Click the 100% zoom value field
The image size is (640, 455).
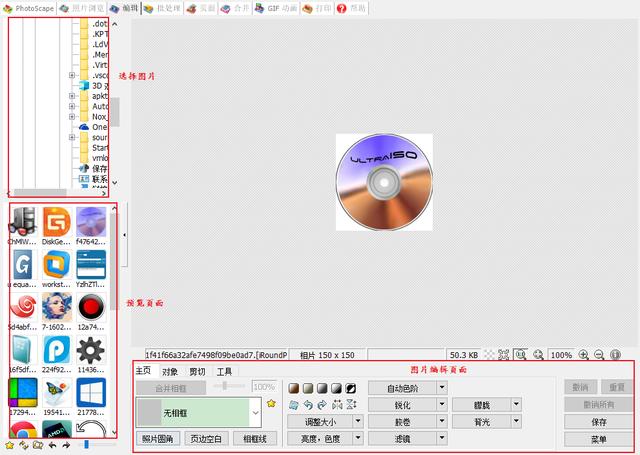pos(561,355)
